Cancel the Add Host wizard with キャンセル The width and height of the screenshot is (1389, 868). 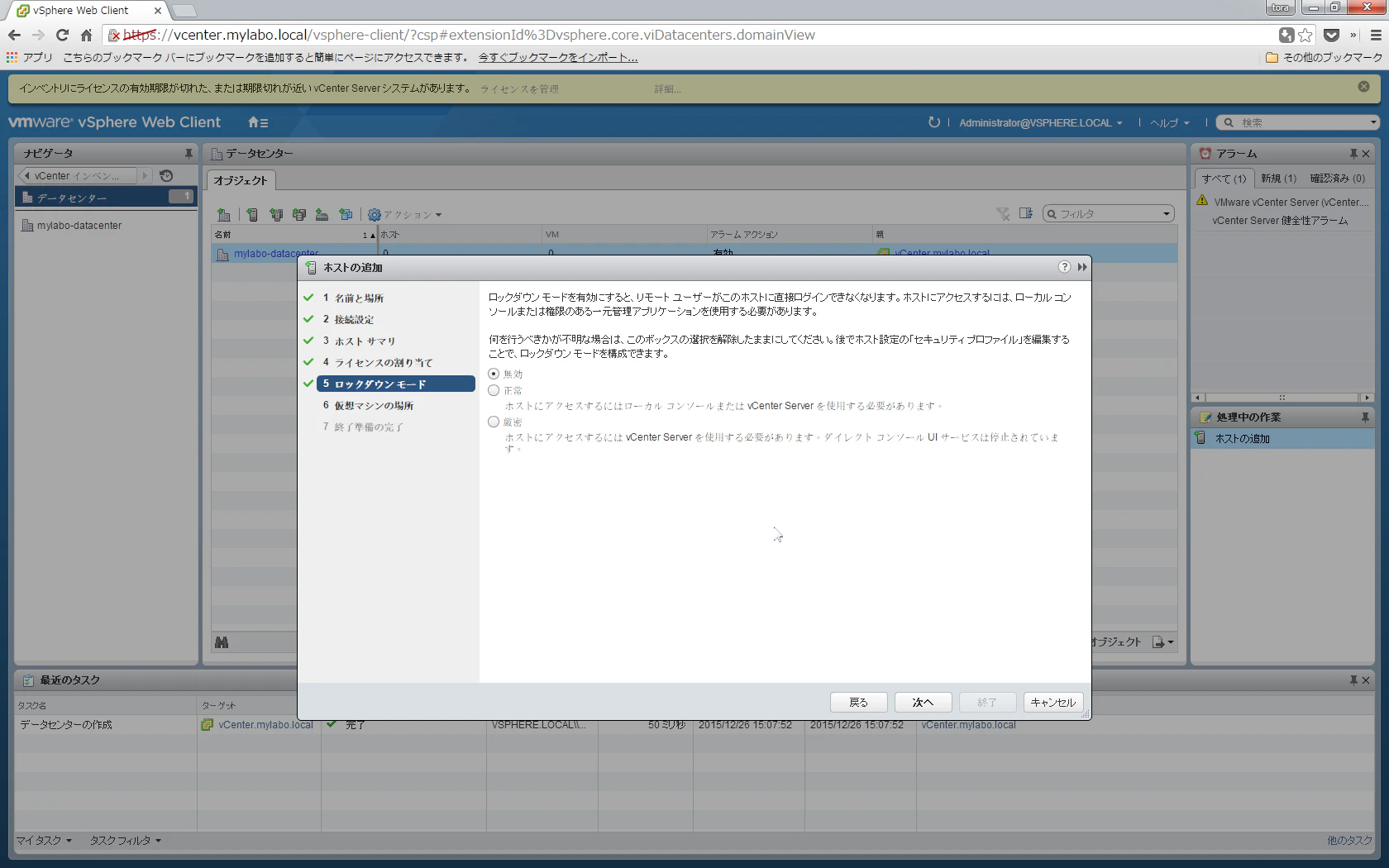point(1052,702)
